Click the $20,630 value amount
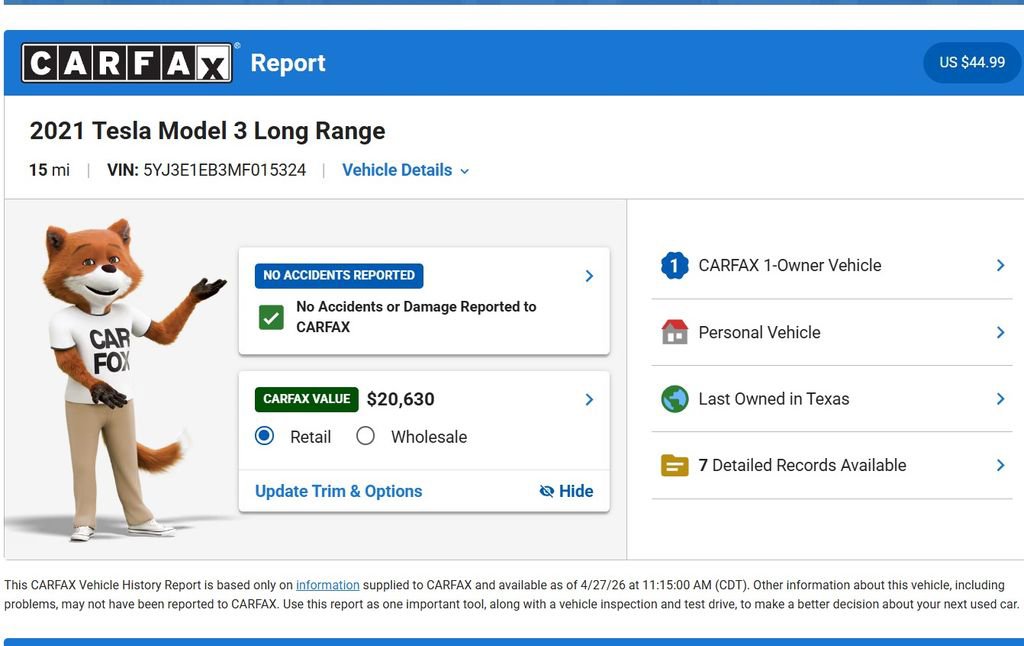The width and height of the screenshot is (1024, 646). pyautogui.click(x=400, y=399)
